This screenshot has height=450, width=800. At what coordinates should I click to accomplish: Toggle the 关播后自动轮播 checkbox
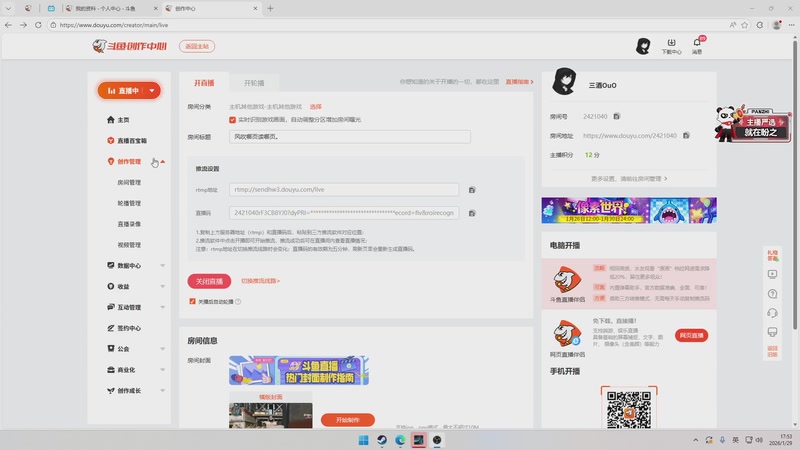(x=192, y=302)
